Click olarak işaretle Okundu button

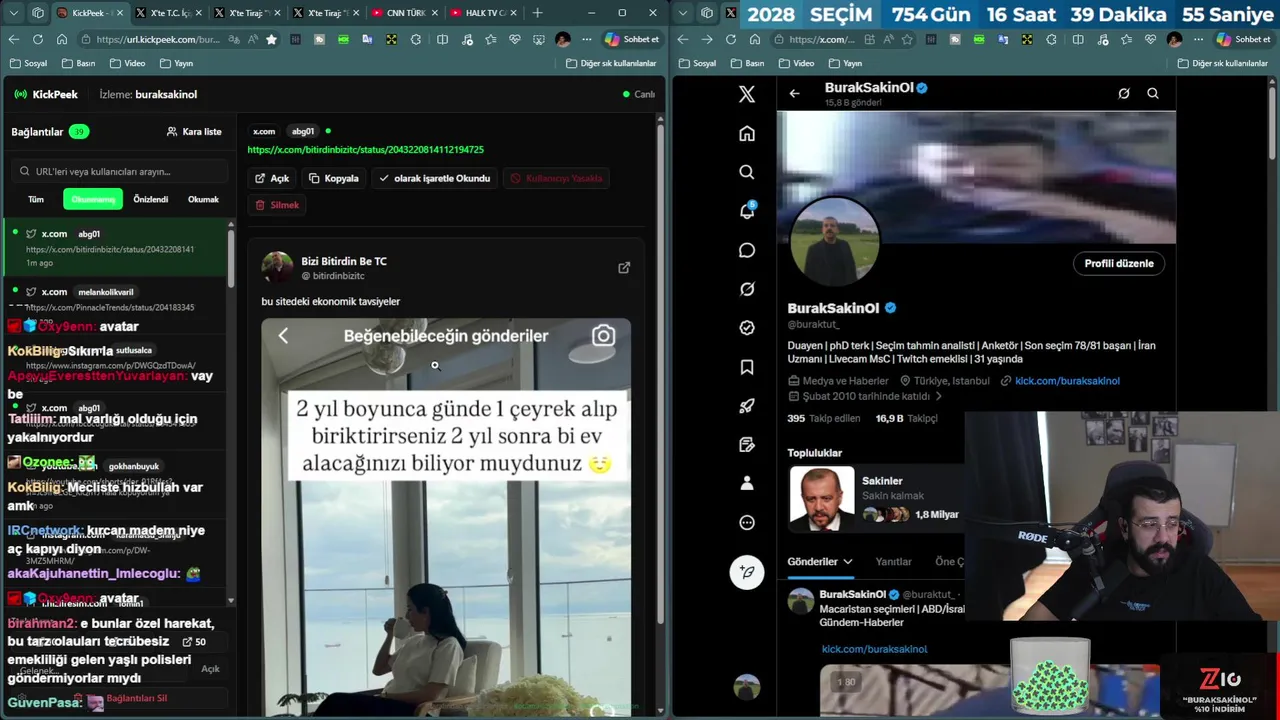434,178
